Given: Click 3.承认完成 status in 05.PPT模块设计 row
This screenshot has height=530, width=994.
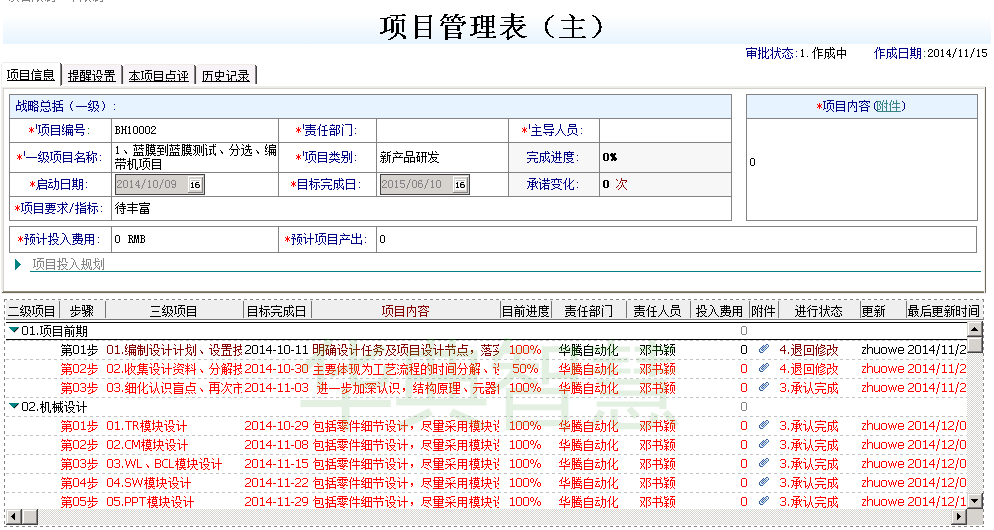Looking at the screenshot, I should tap(808, 501).
